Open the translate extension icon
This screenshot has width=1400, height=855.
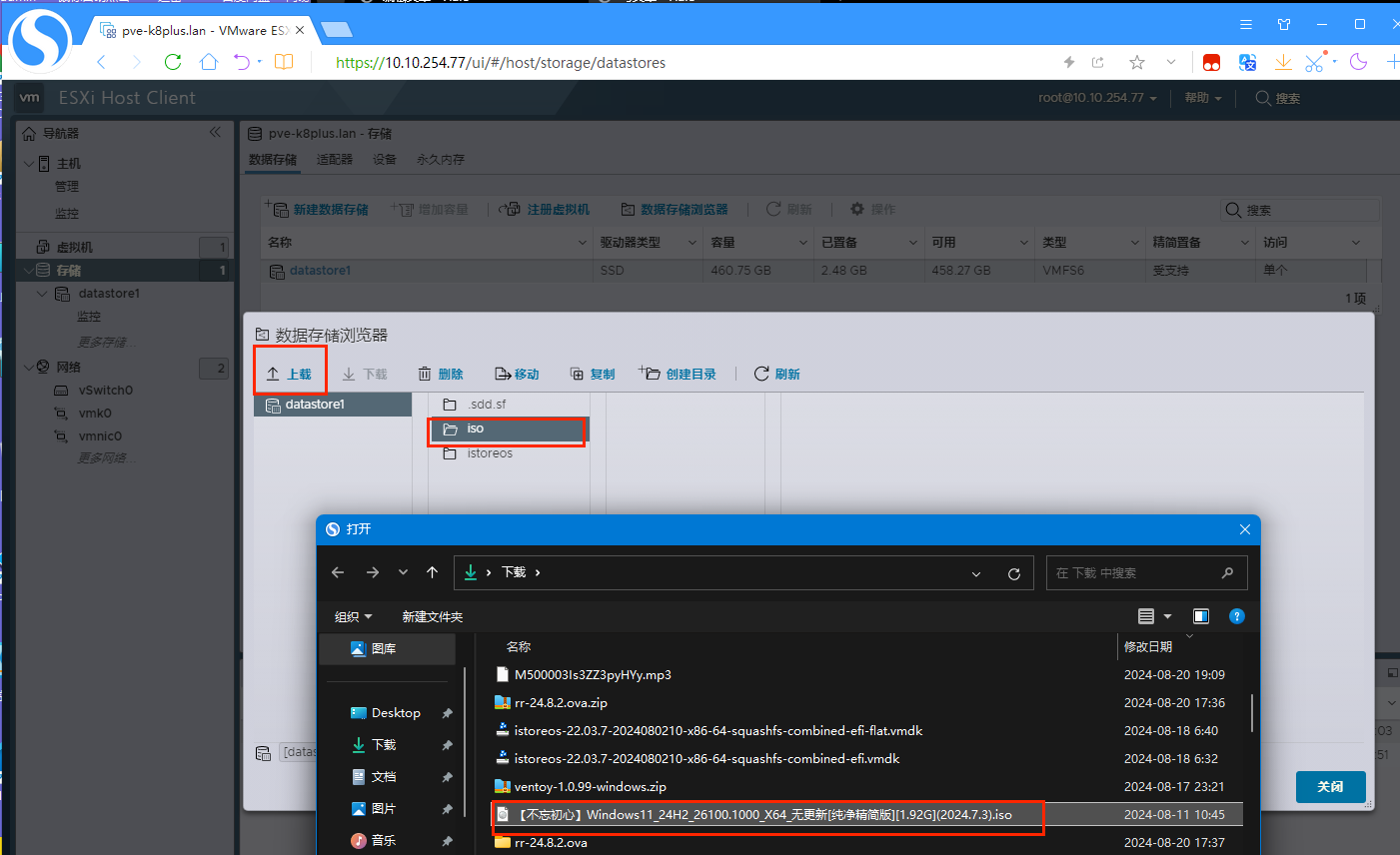[x=1247, y=62]
